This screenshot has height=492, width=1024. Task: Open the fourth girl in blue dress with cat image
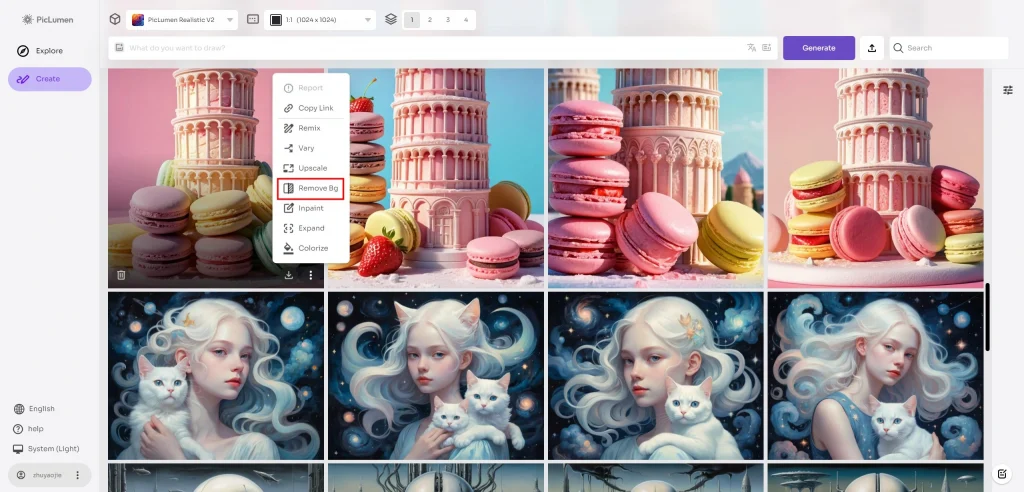(x=876, y=376)
